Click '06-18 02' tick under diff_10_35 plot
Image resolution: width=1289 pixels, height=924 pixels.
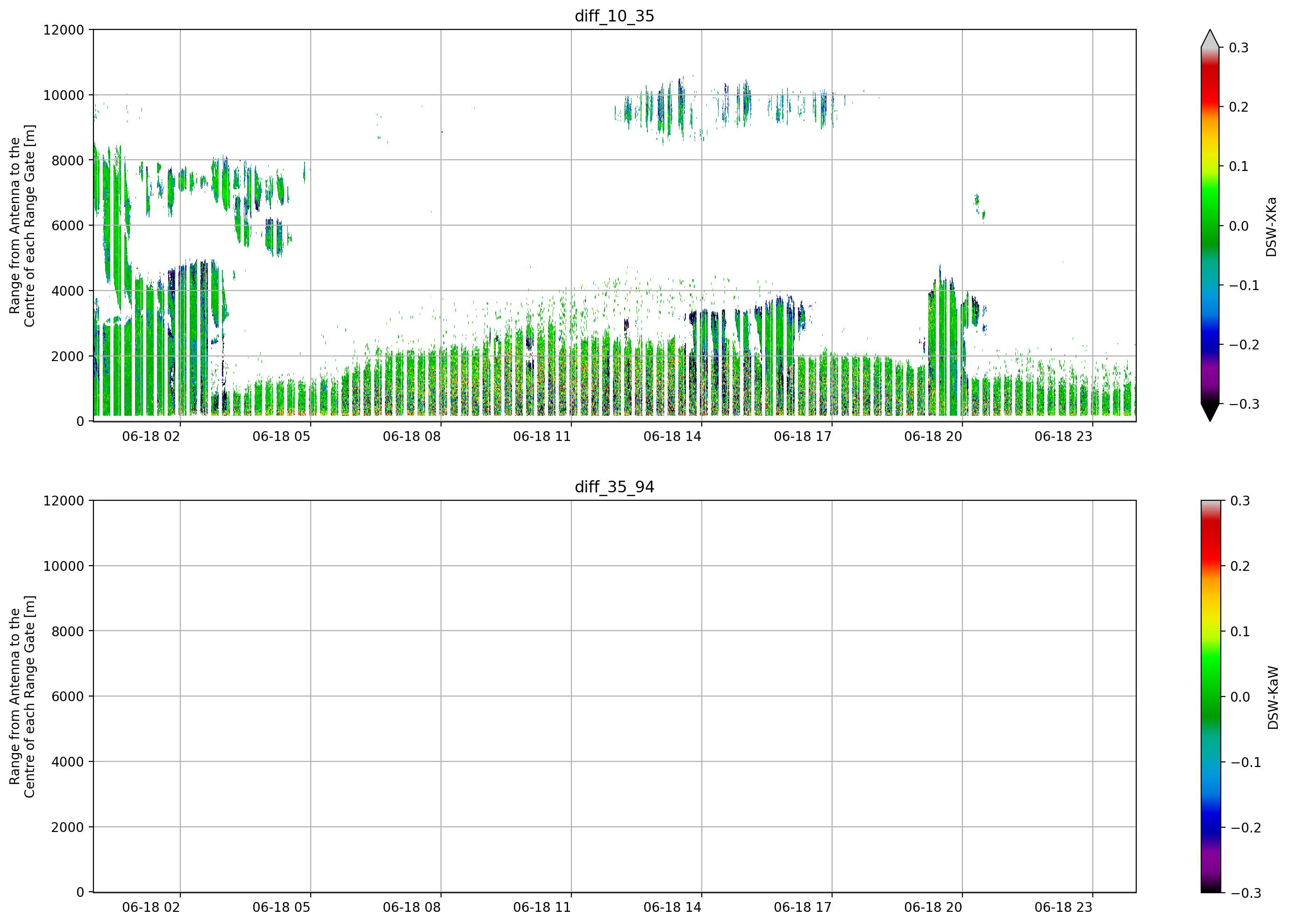(x=151, y=436)
